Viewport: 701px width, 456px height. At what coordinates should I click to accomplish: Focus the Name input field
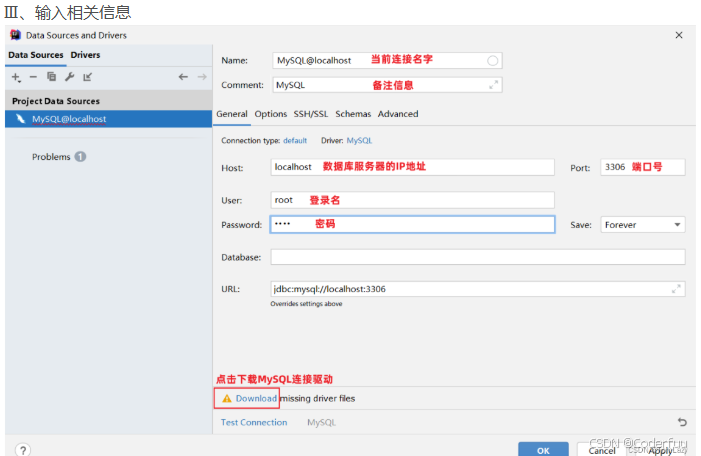click(387, 61)
